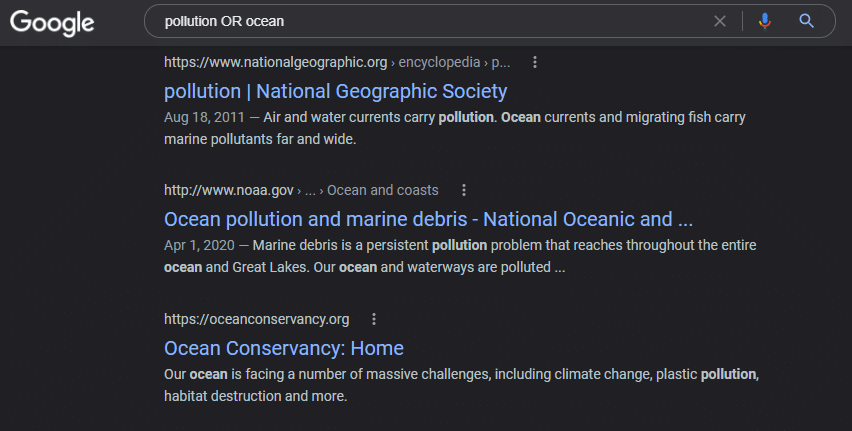Click the Ocean Conservancy snippet about plastic pollution
Image resolution: width=852 pixels, height=431 pixels.
(x=461, y=385)
